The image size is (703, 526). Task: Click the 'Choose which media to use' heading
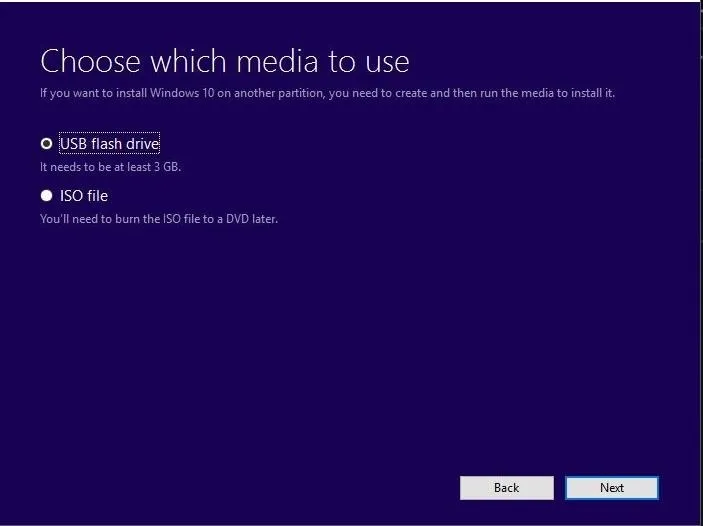point(225,61)
